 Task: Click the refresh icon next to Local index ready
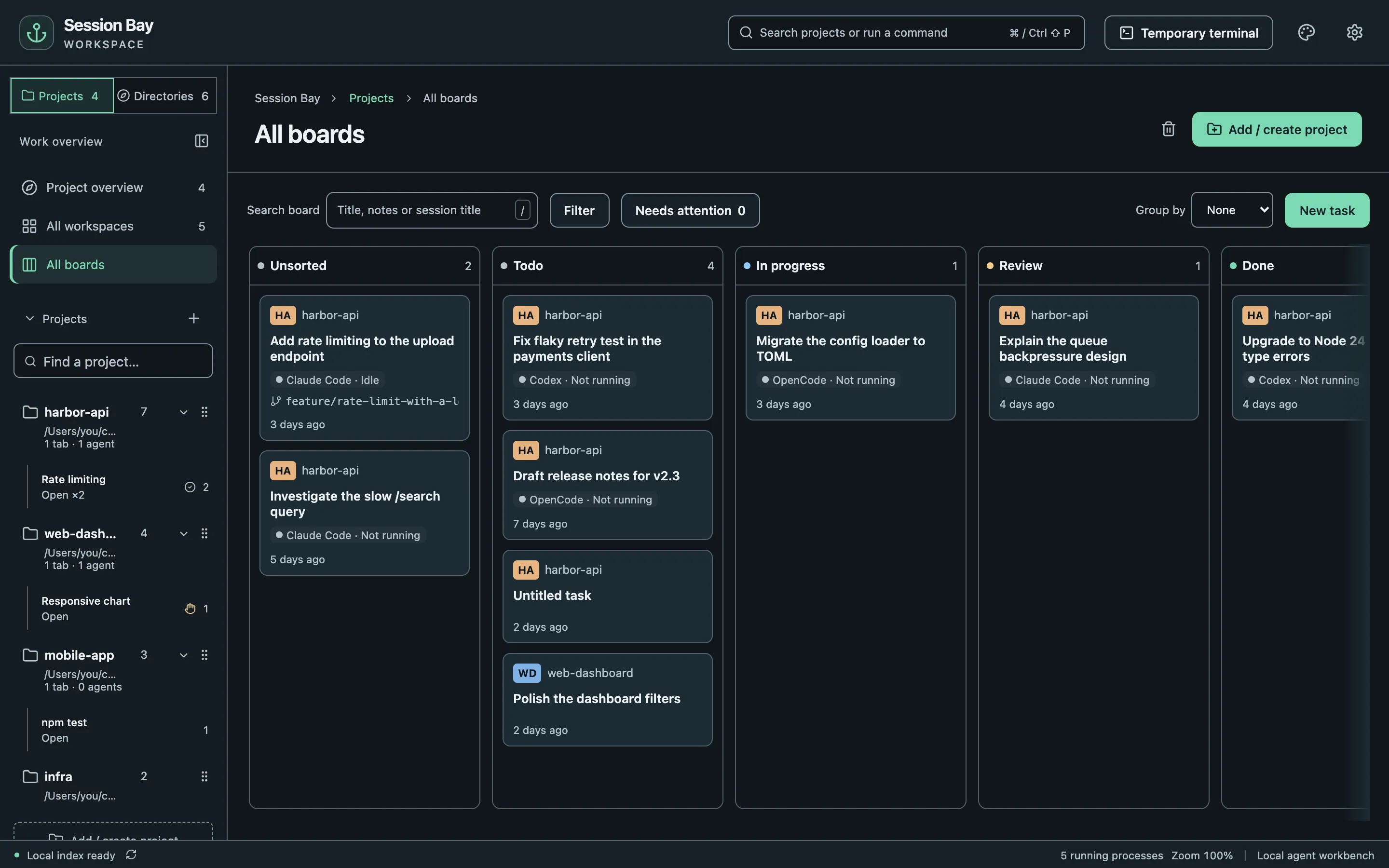click(132, 855)
